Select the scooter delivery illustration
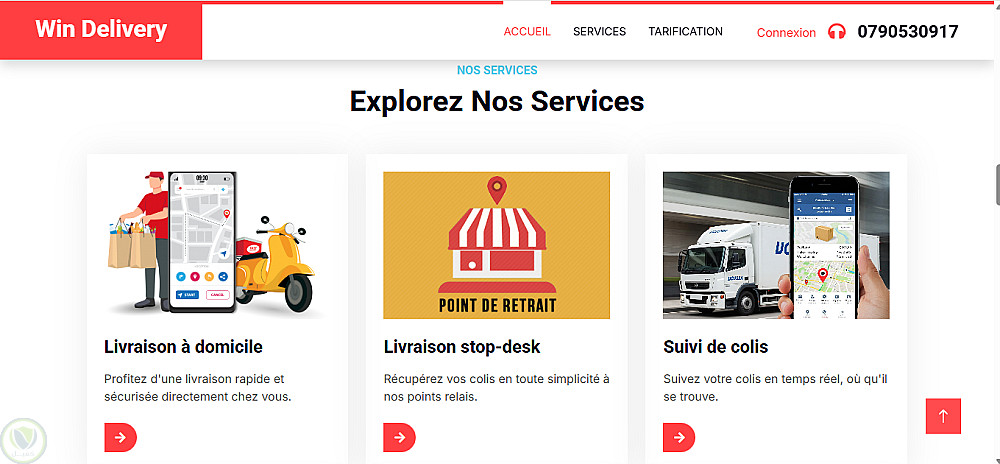The image size is (1000, 464). click(217, 245)
